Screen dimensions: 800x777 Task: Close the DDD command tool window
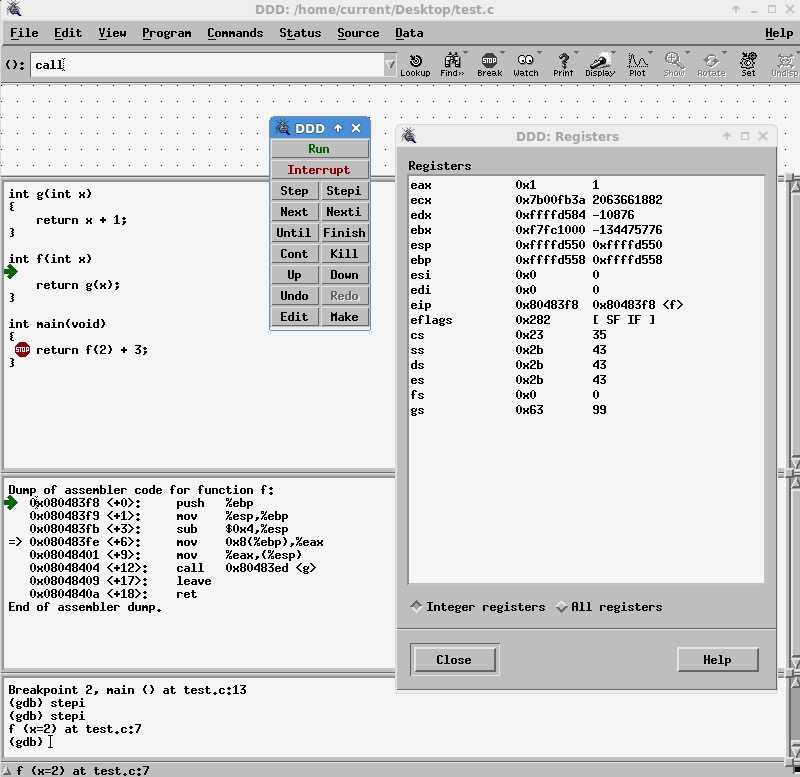click(x=356, y=128)
